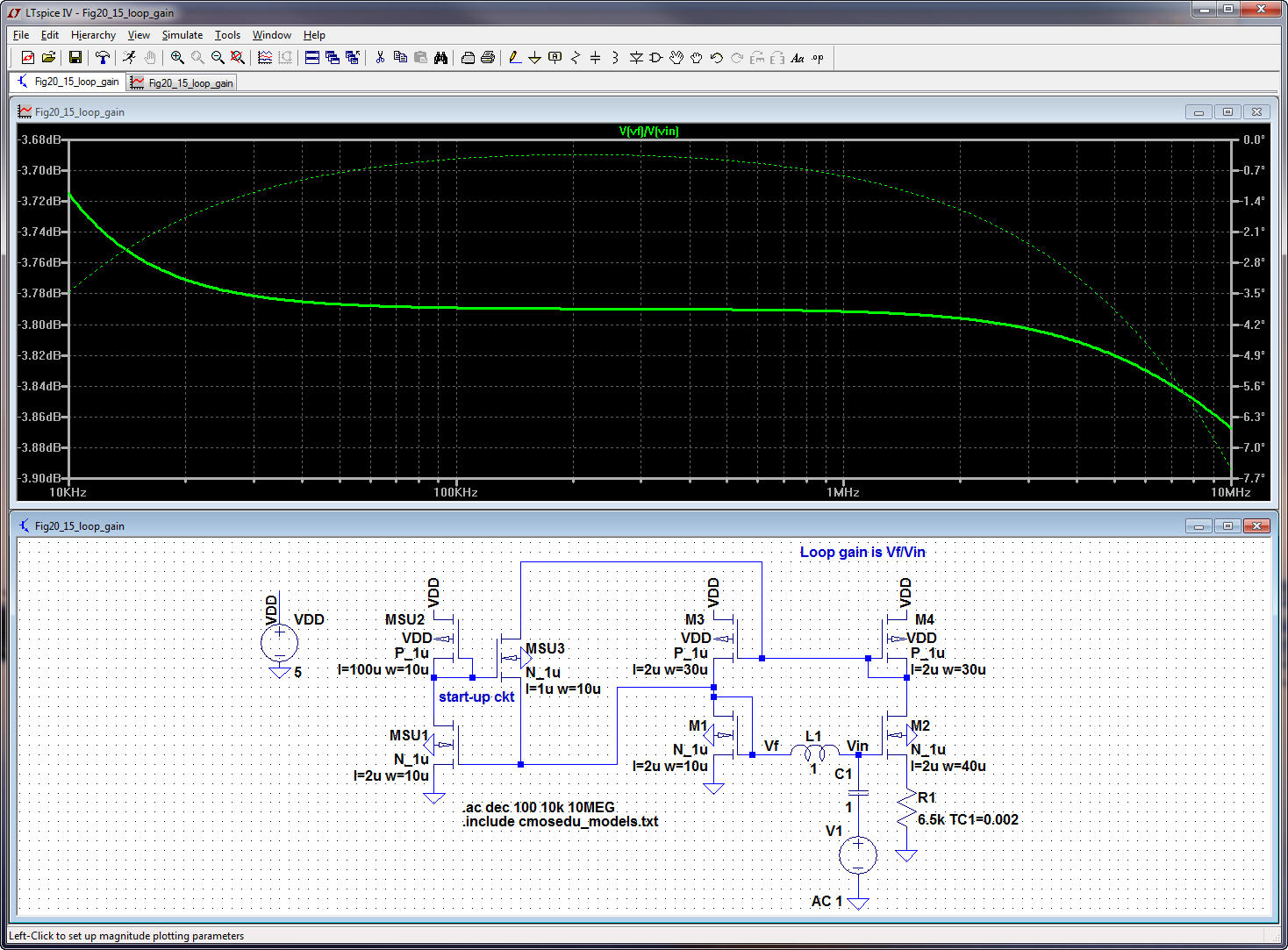1288x950 pixels.
Task: Run the simulation with the running man icon
Action: [x=130, y=58]
